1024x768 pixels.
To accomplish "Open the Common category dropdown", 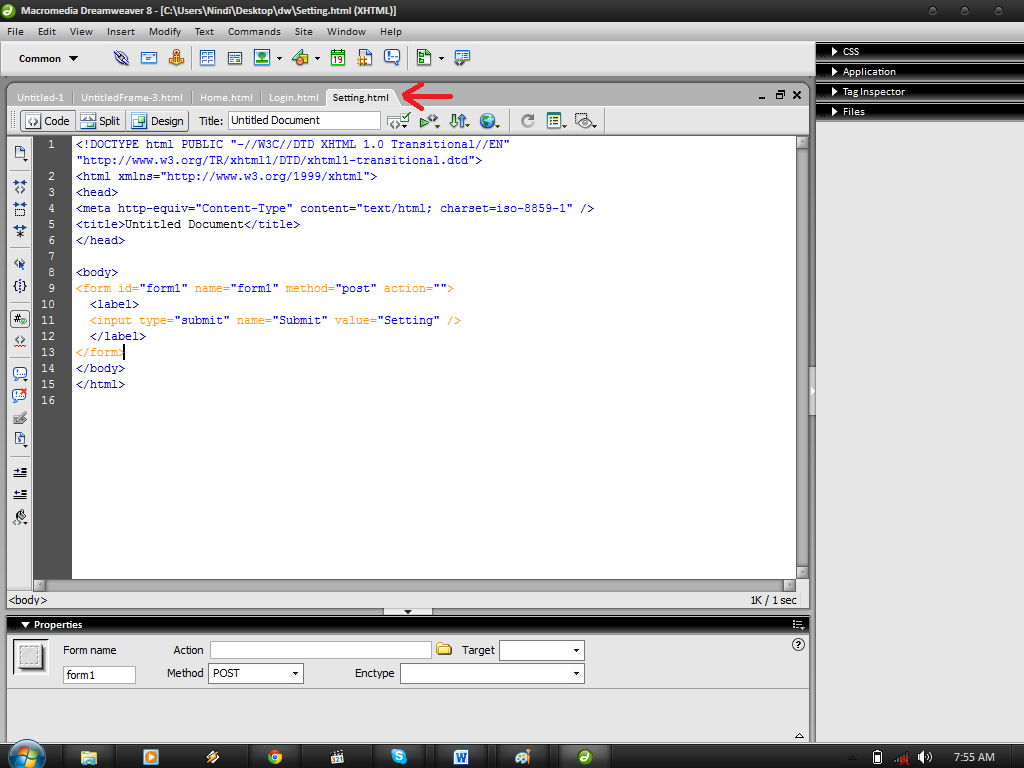I will pyautogui.click(x=45, y=58).
